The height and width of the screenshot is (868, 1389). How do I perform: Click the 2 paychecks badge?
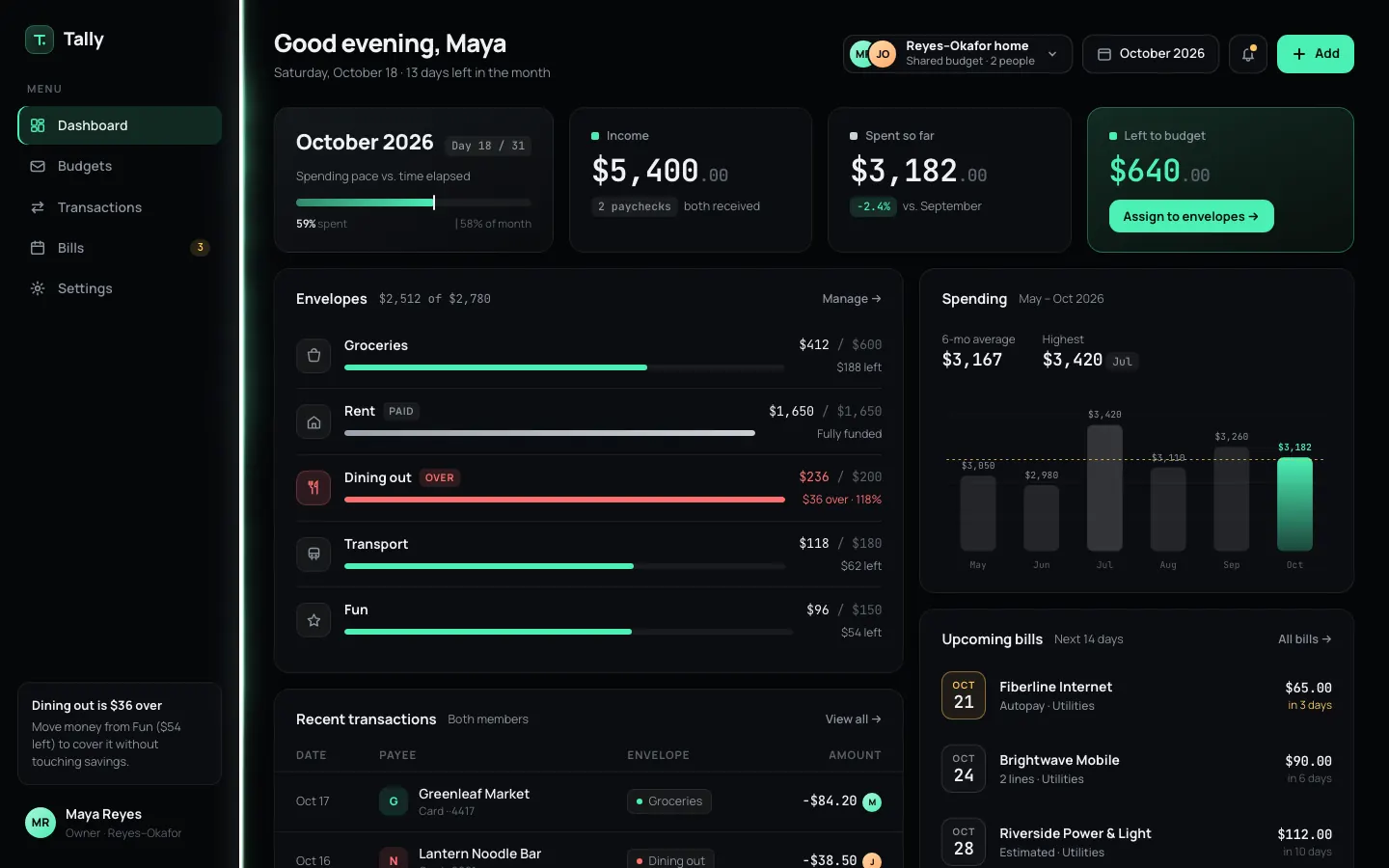(634, 206)
